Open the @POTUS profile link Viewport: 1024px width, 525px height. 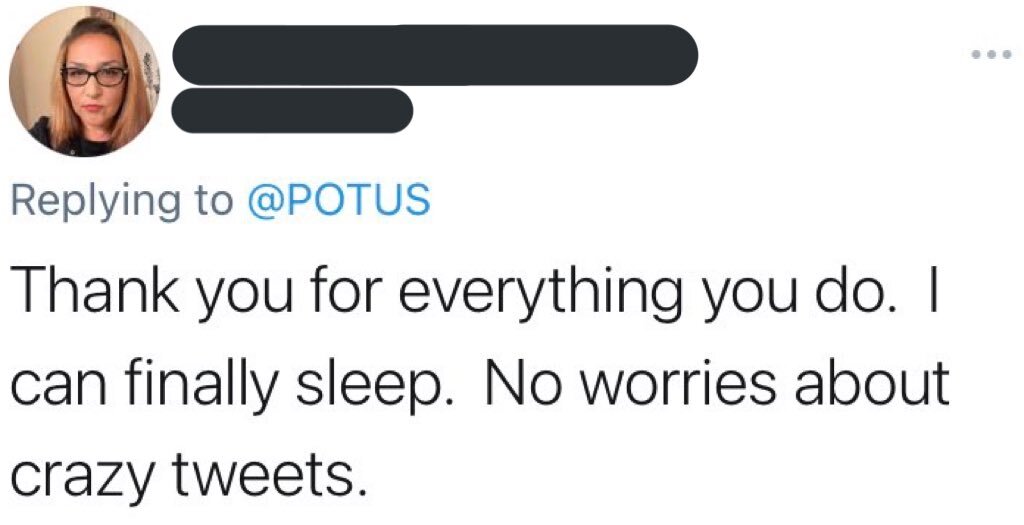340,200
